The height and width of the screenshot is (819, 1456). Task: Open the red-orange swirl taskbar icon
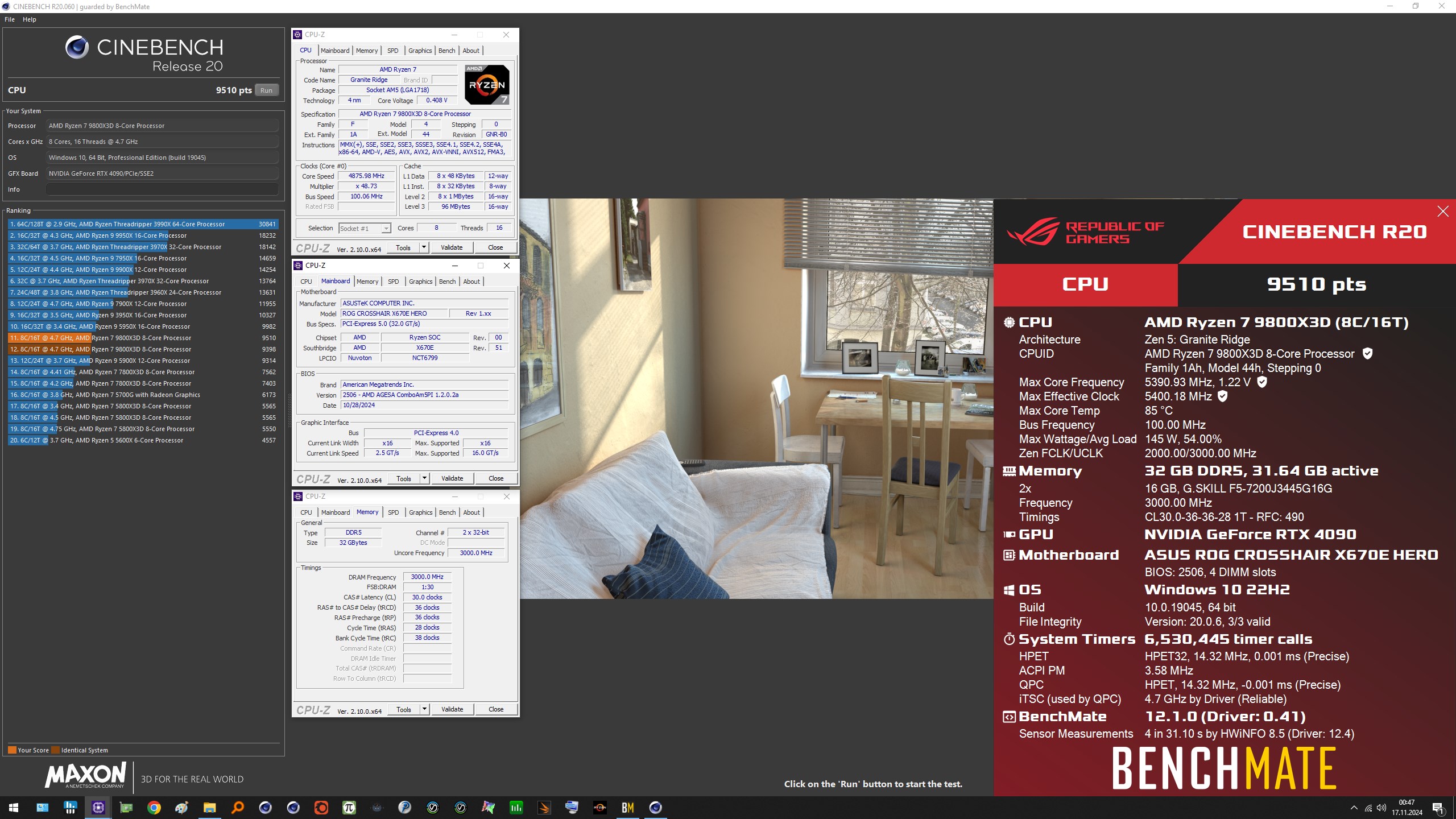pyautogui.click(x=321, y=808)
